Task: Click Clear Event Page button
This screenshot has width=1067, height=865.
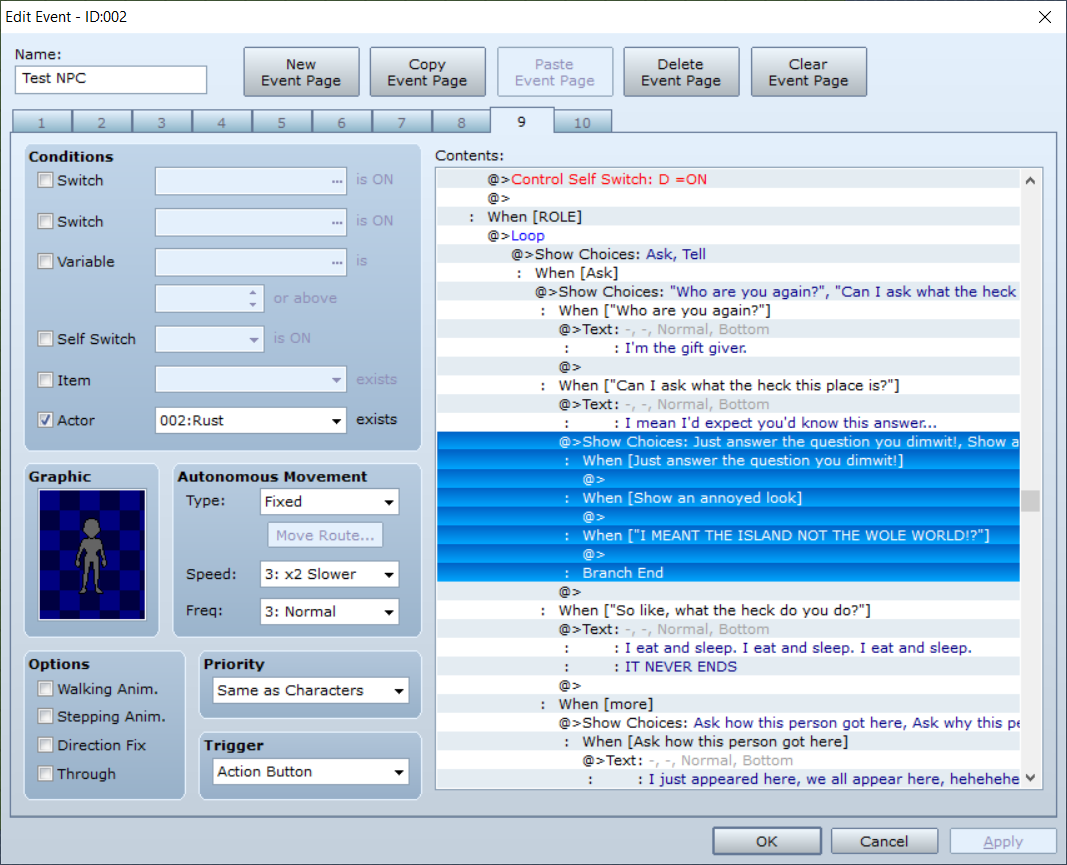Action: pos(808,72)
